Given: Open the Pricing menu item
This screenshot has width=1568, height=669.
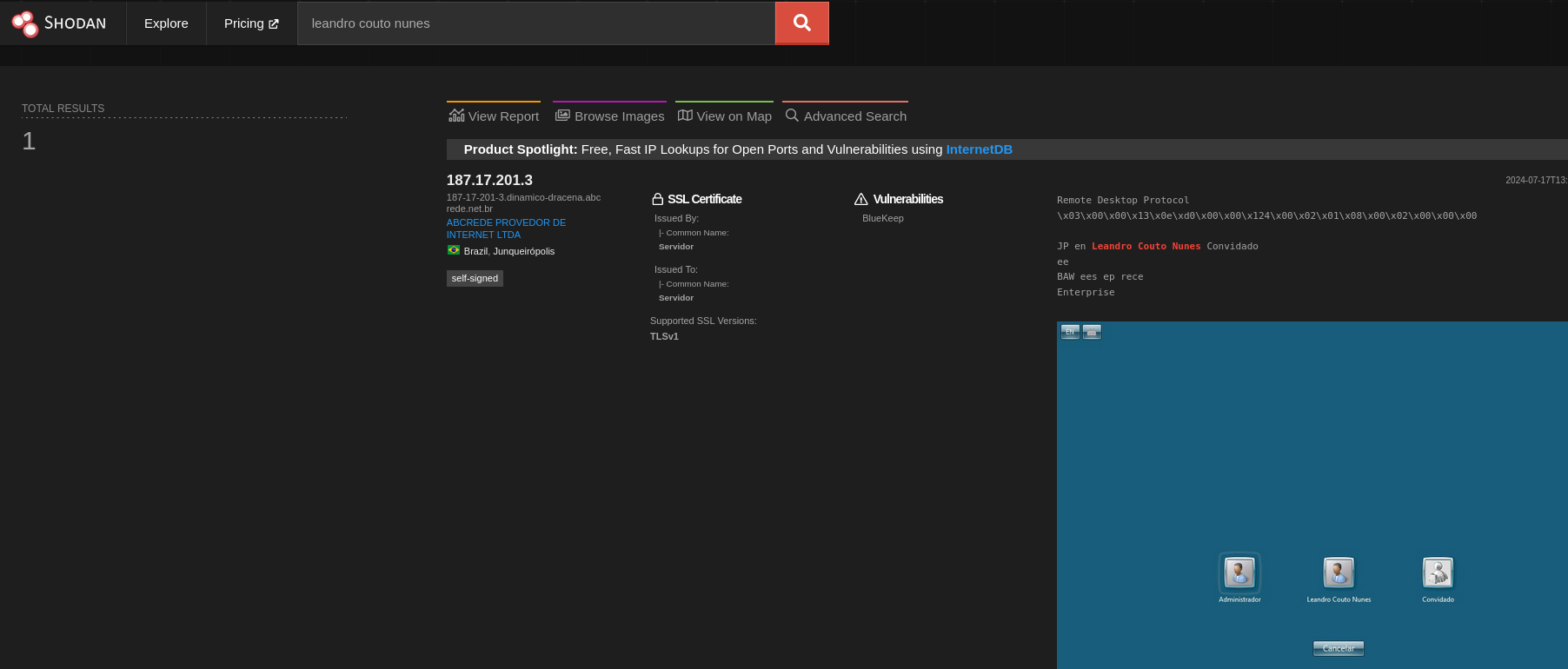Looking at the screenshot, I should point(251,23).
